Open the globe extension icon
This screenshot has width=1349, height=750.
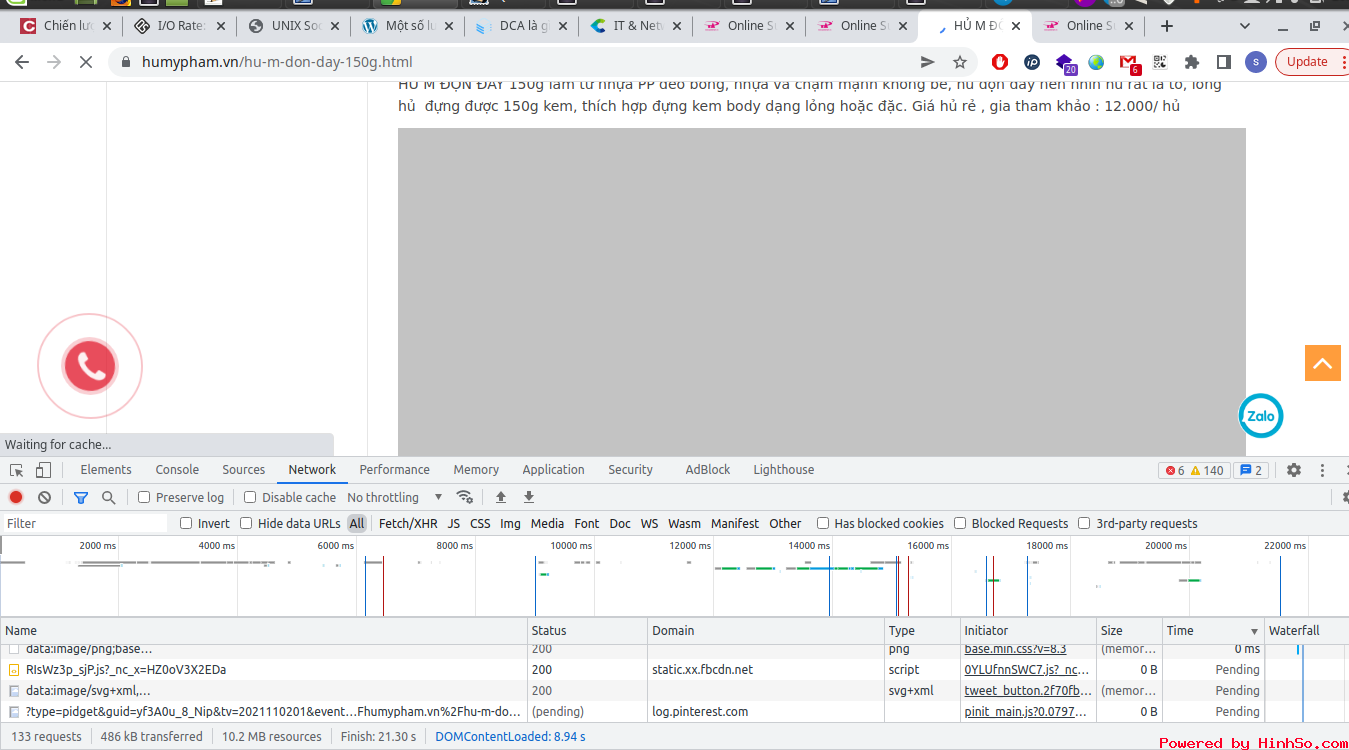(x=1096, y=62)
